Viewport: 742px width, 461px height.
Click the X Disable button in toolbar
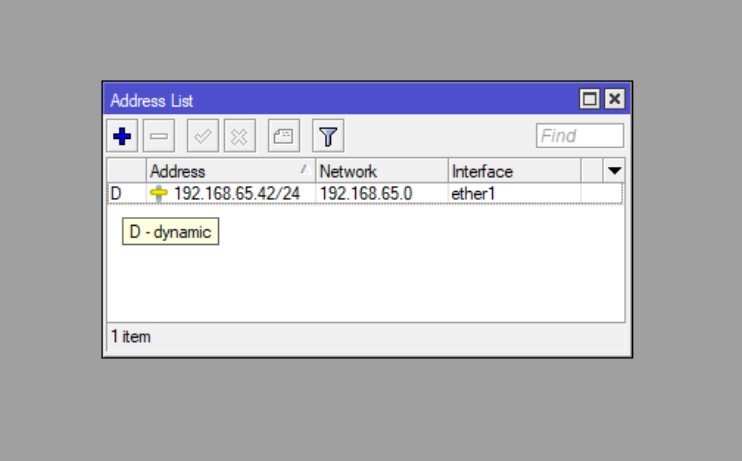pyautogui.click(x=239, y=136)
